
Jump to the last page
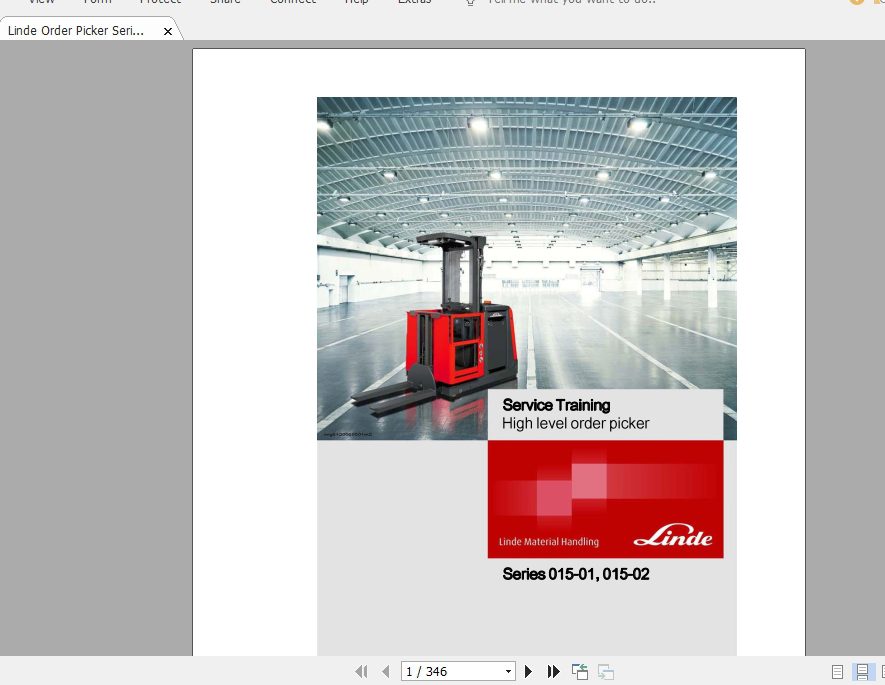click(x=553, y=671)
